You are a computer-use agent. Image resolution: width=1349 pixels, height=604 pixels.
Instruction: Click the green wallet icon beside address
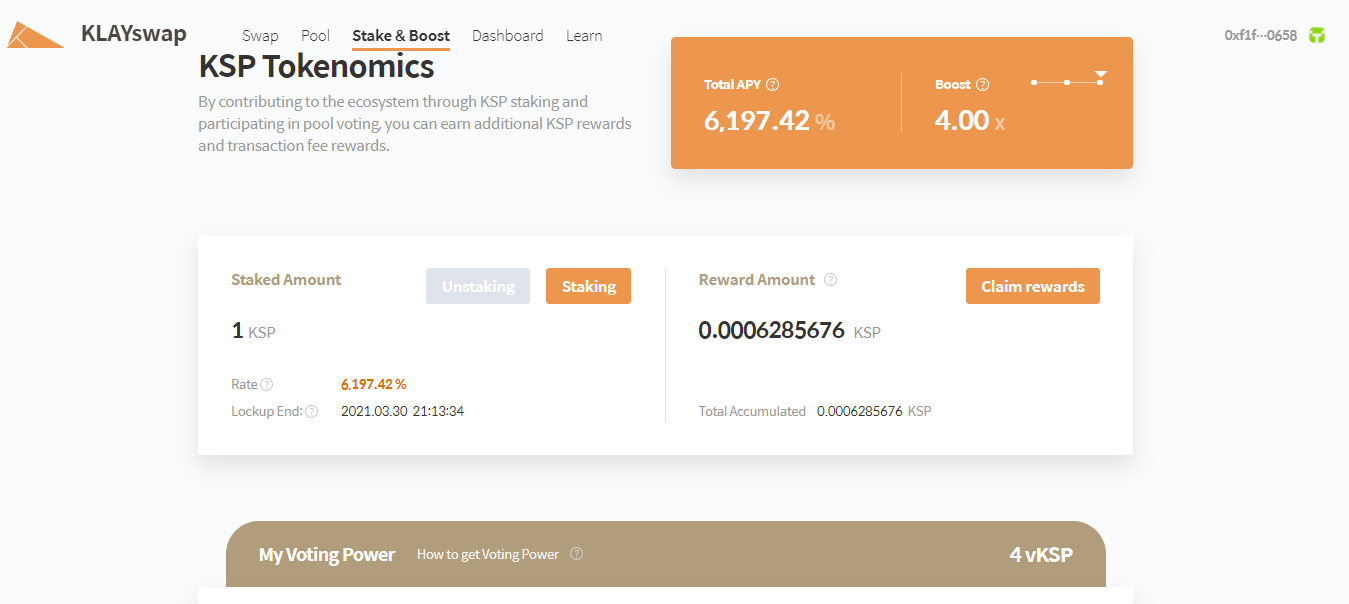click(x=1318, y=35)
